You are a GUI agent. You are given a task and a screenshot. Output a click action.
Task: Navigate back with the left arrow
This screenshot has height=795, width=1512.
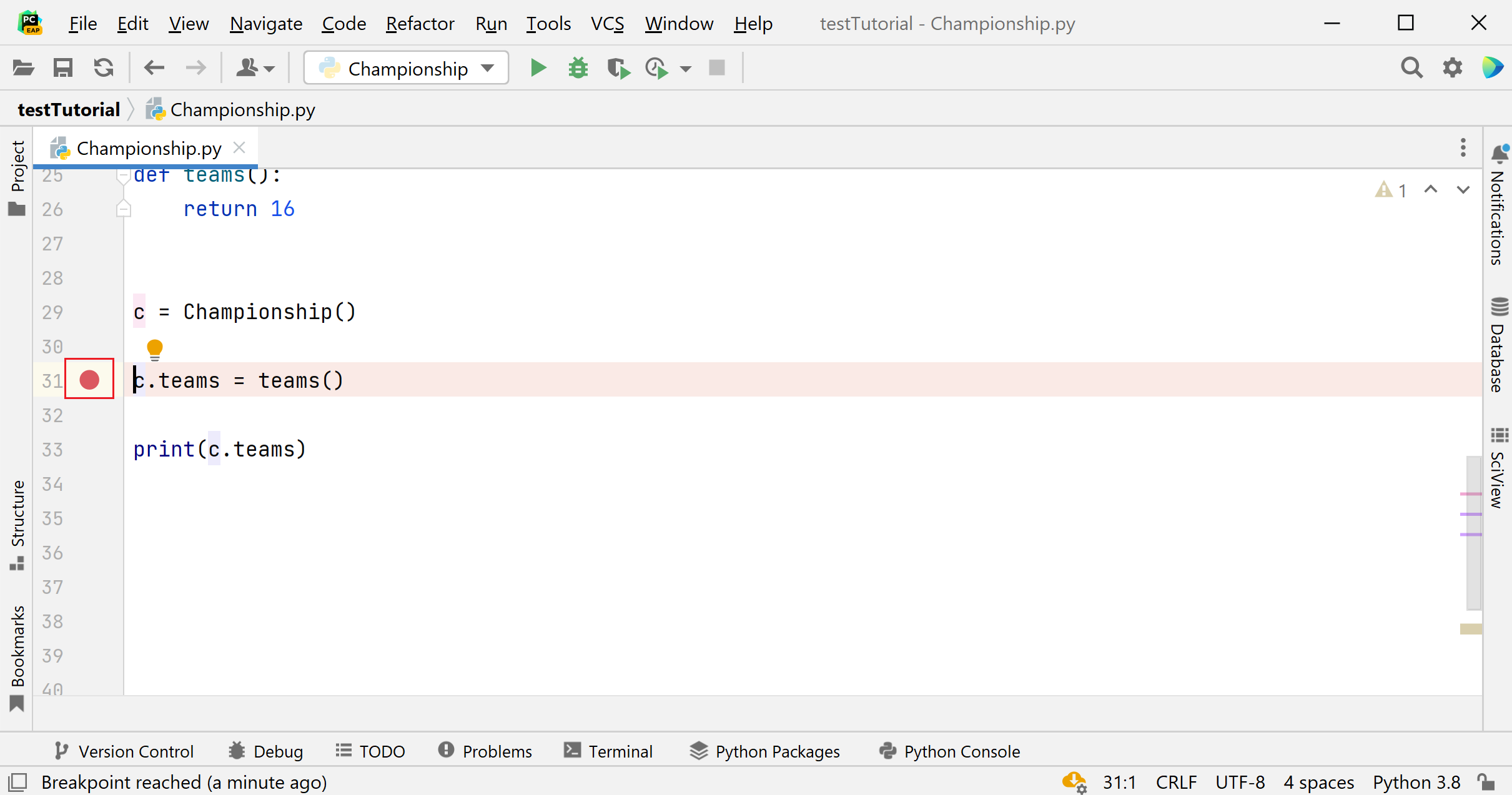pyautogui.click(x=154, y=67)
